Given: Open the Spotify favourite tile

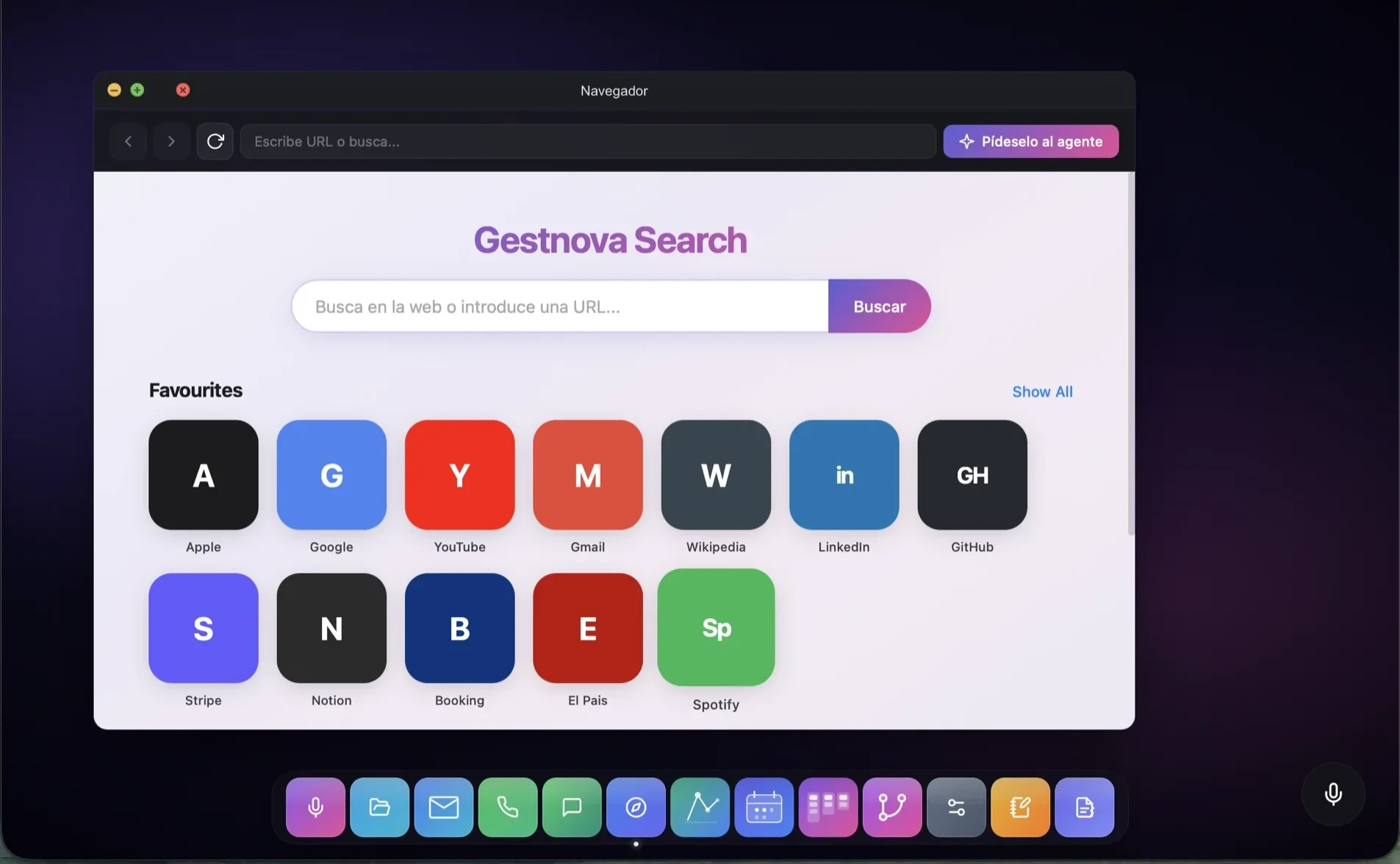Looking at the screenshot, I should point(716,627).
